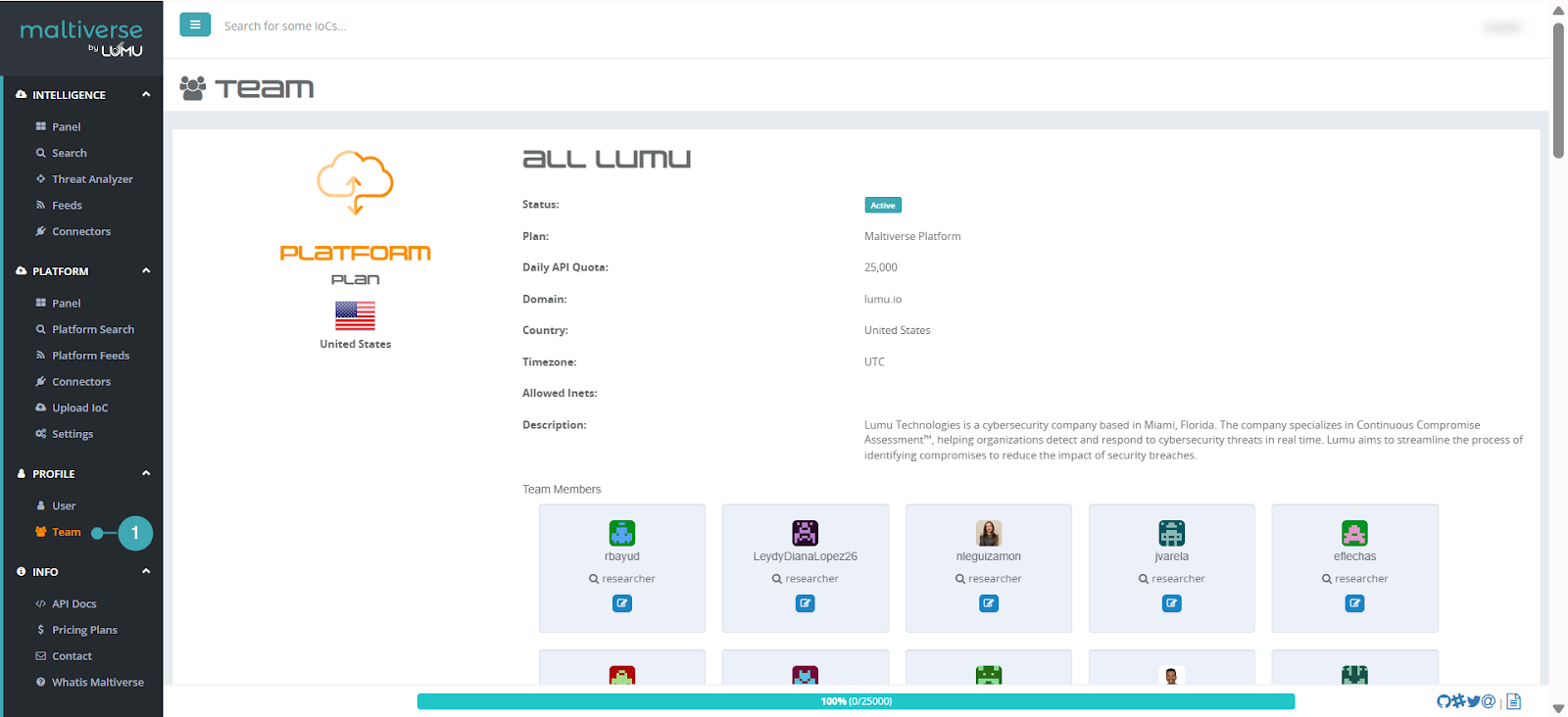This screenshot has height=717, width=1568.
Task: Open the API Docs link
Action: (73, 603)
